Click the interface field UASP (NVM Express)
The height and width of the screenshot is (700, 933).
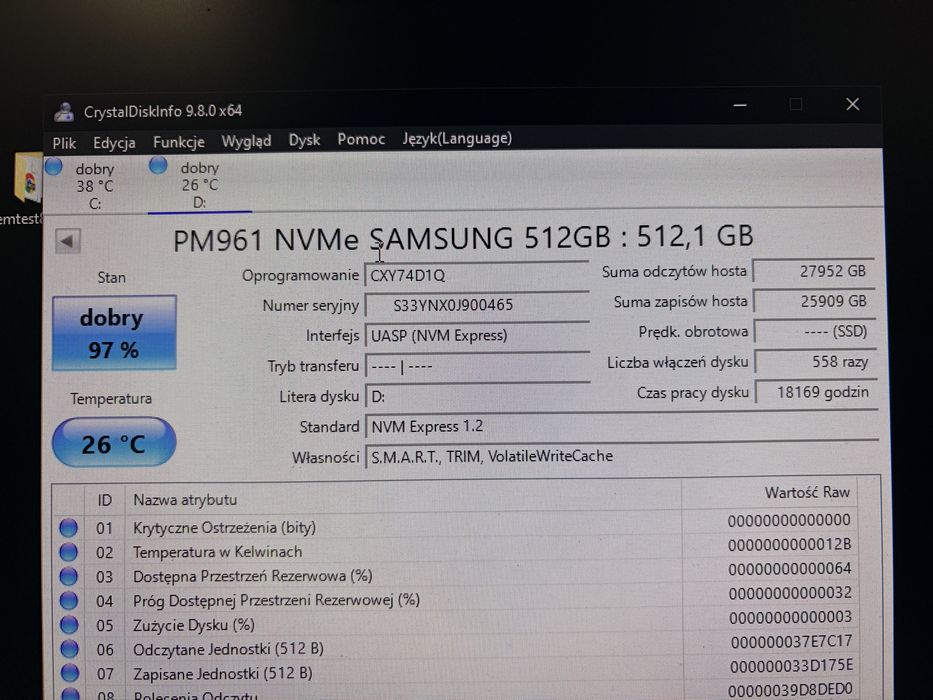477,336
